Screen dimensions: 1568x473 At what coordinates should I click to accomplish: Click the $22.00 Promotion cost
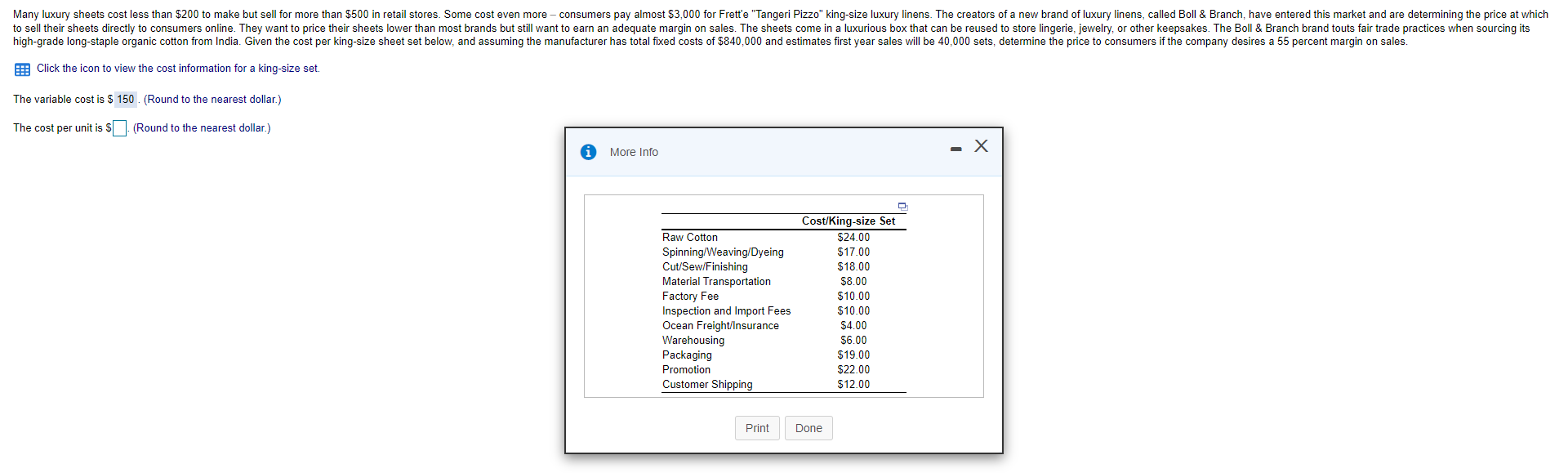coord(853,370)
